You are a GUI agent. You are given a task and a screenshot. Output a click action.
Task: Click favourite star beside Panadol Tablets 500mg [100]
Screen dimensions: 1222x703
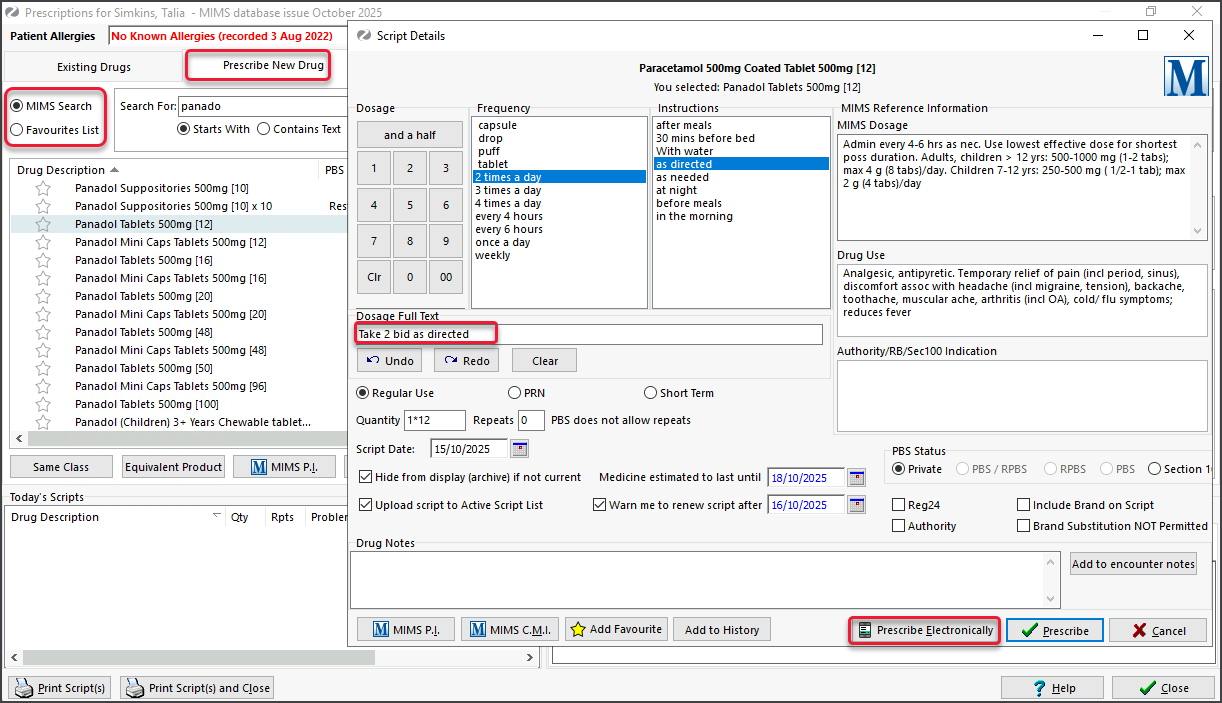43,404
